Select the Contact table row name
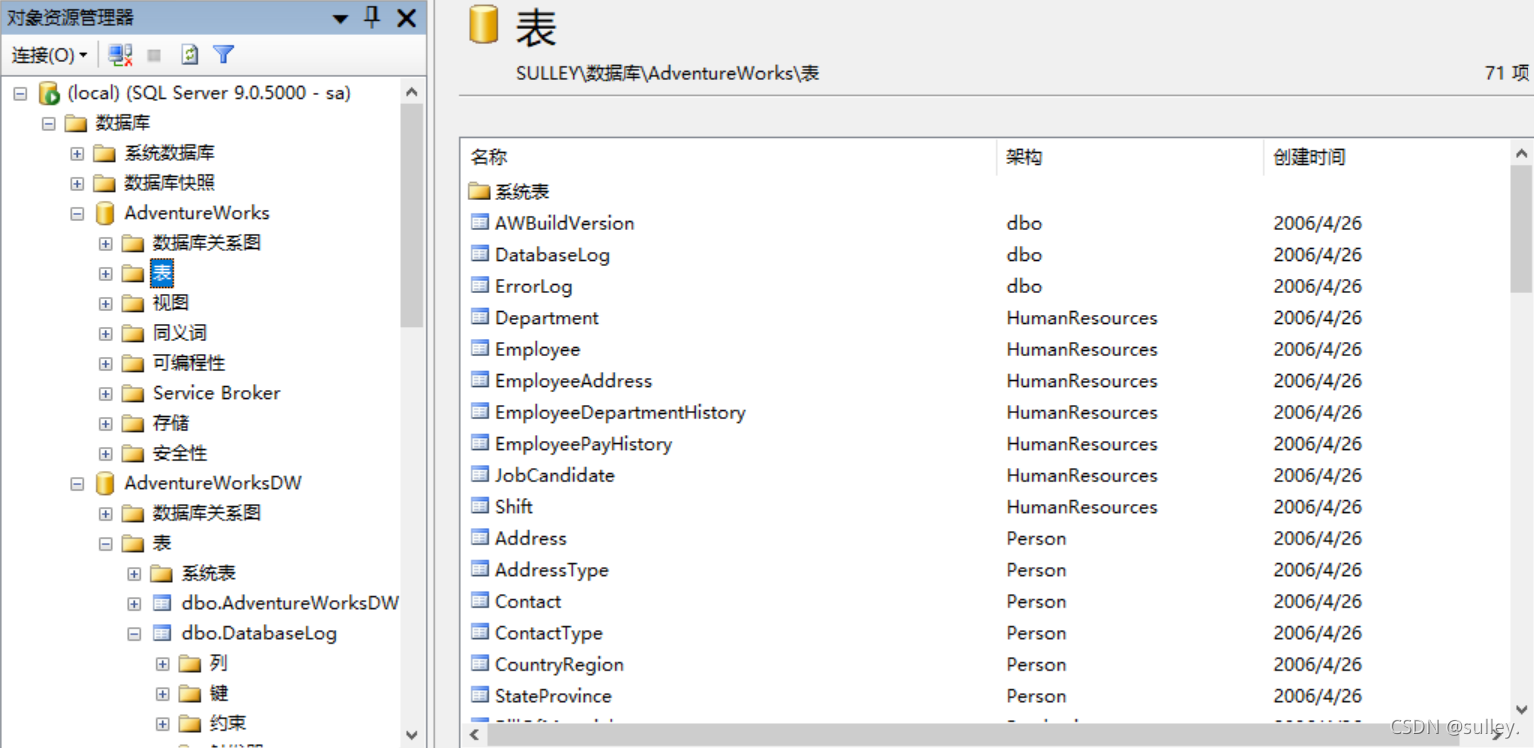1534x748 pixels. pyautogui.click(x=528, y=601)
